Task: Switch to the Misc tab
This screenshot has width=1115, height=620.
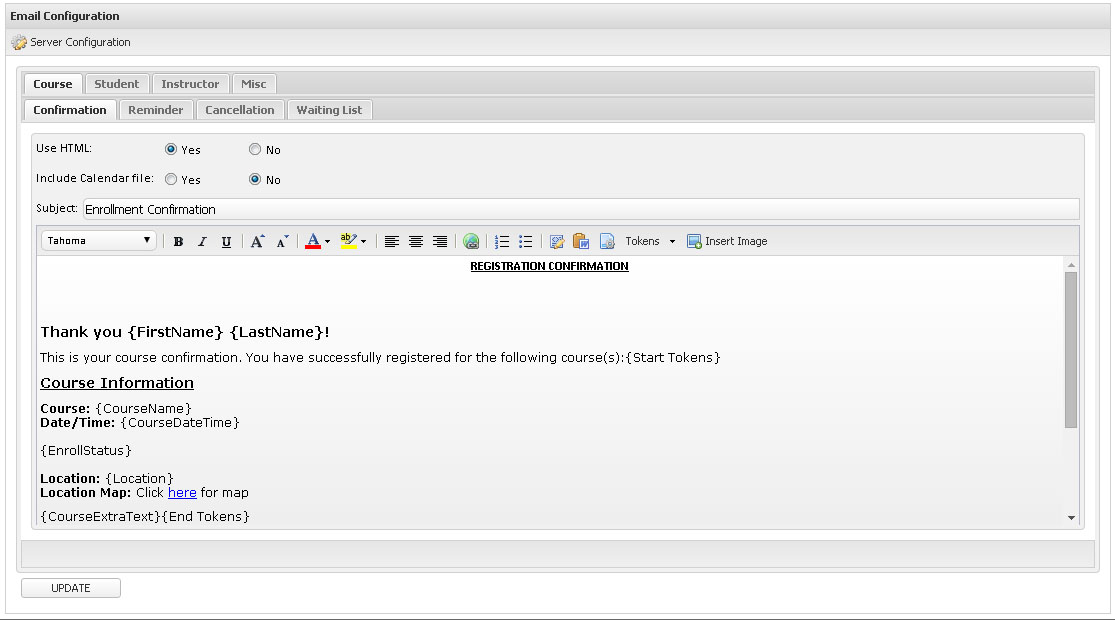Action: click(254, 84)
